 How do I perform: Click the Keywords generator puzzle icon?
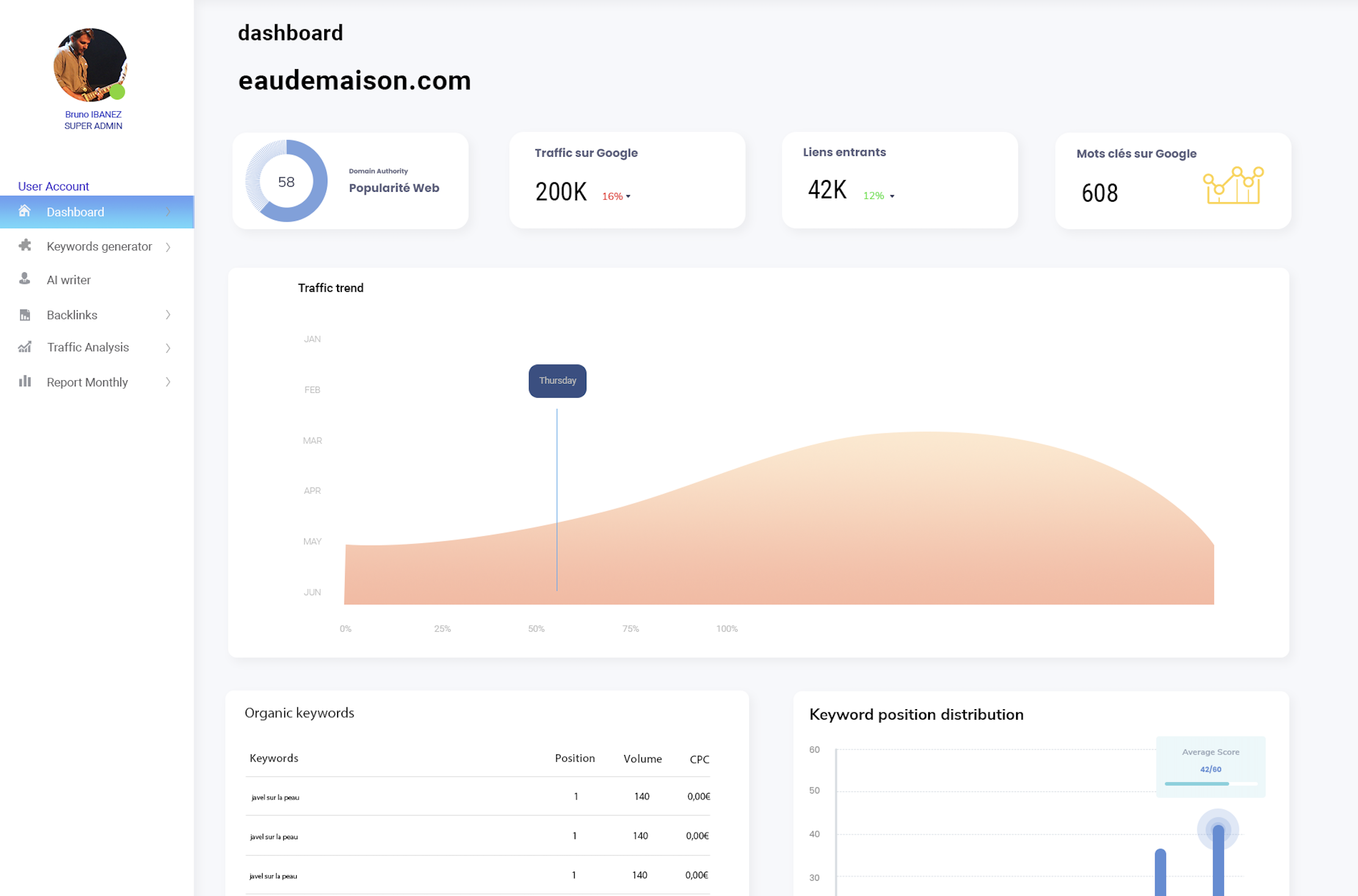pyautogui.click(x=24, y=245)
